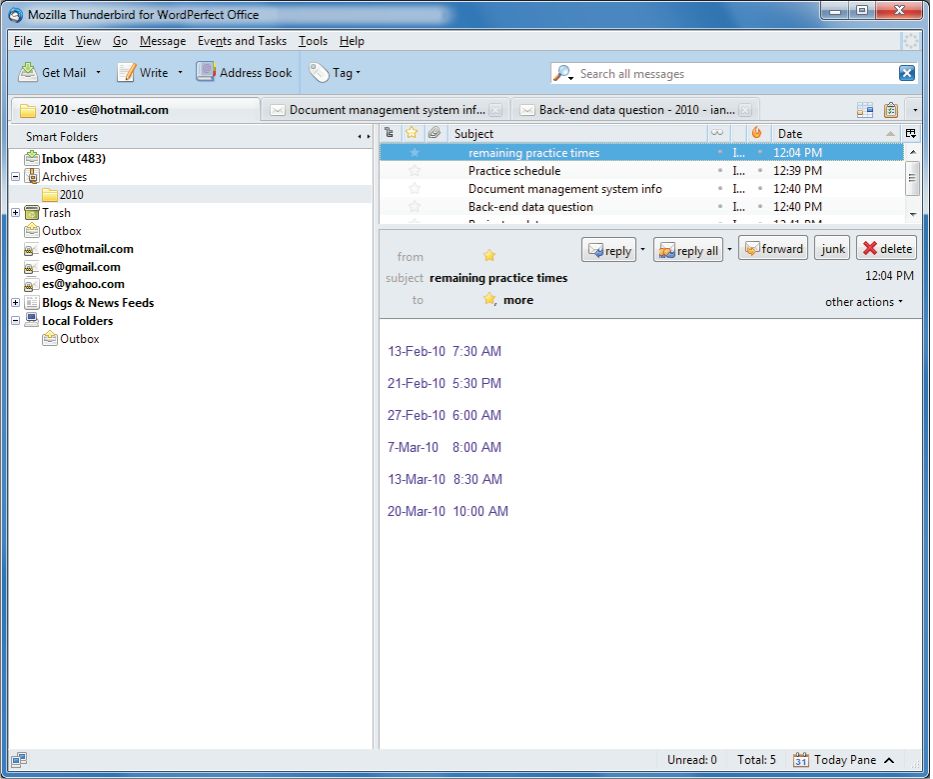
Task: Star the remaining practice times message
Action: click(414, 153)
